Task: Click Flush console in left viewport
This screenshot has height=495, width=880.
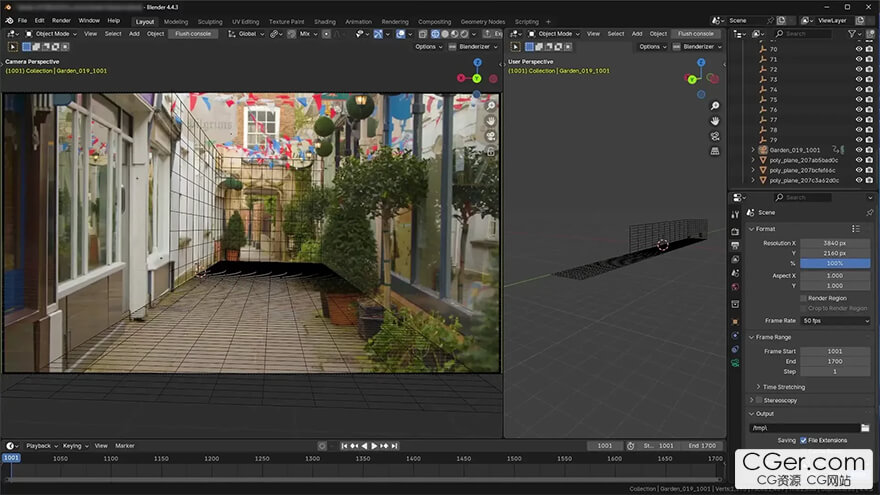Action: point(192,34)
